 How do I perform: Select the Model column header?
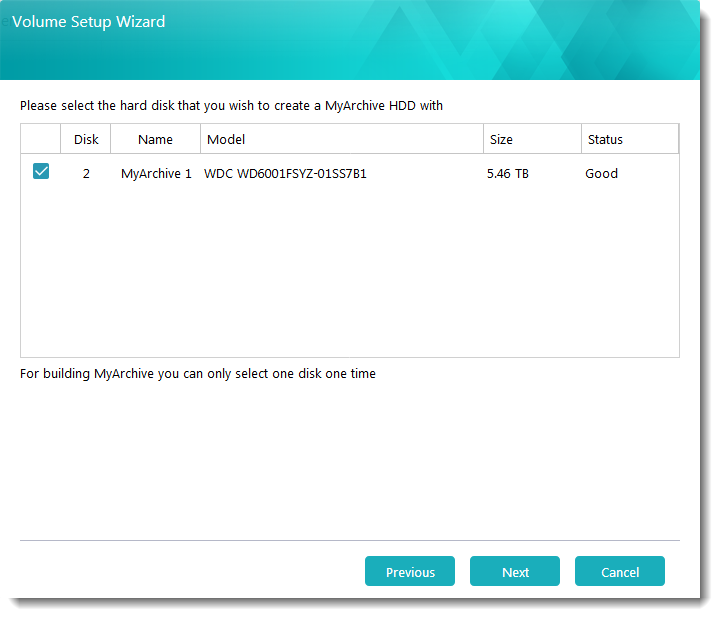coord(340,139)
